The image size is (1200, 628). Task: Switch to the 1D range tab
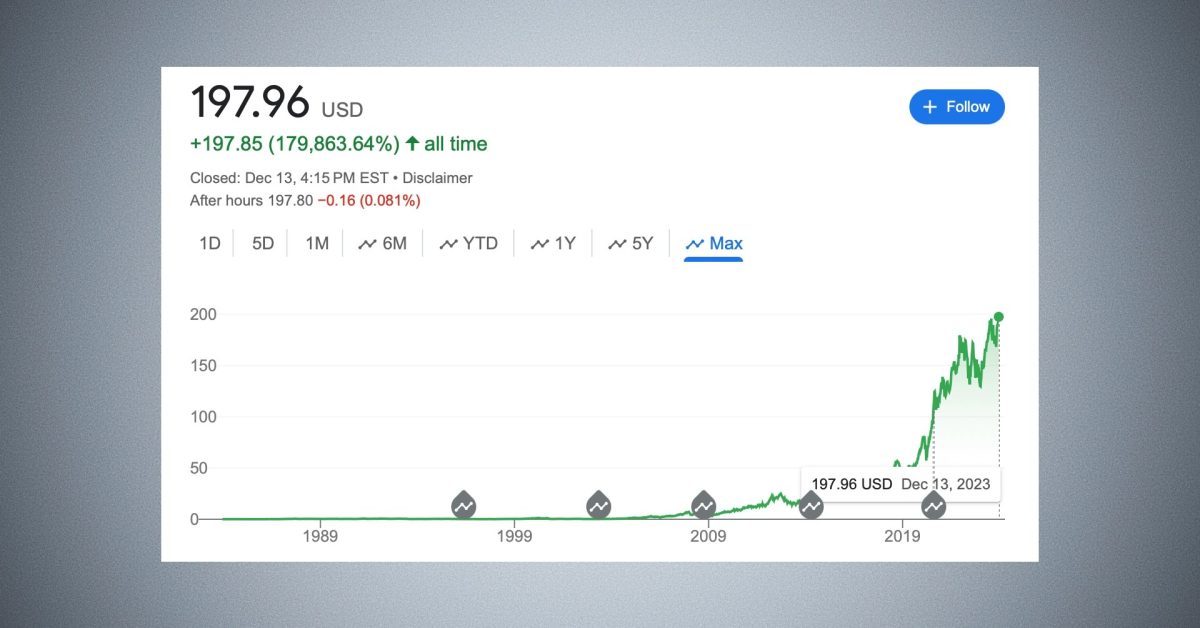pyautogui.click(x=210, y=243)
